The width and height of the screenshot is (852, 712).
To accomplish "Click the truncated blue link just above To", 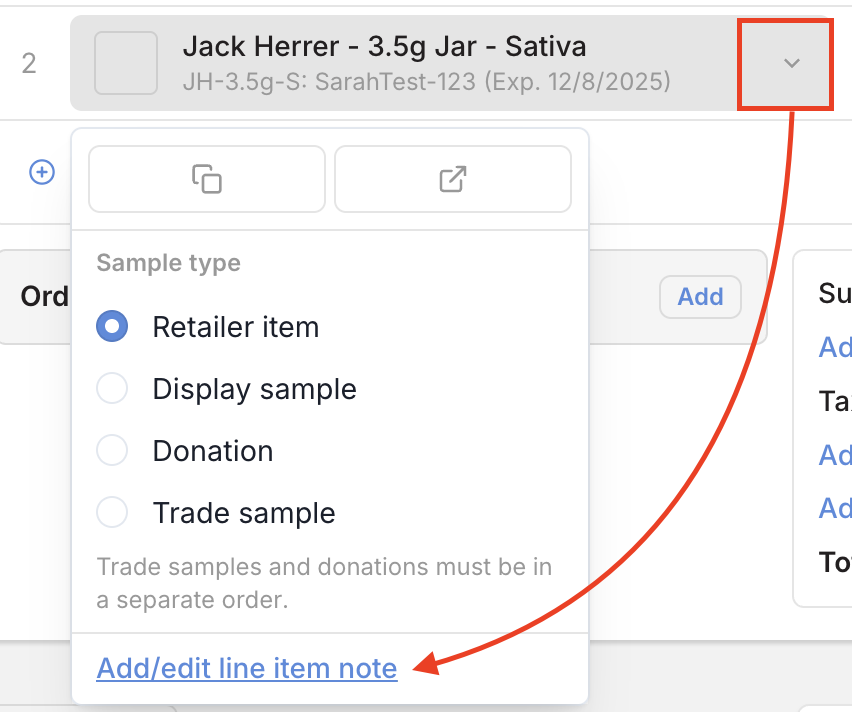I will [x=835, y=508].
